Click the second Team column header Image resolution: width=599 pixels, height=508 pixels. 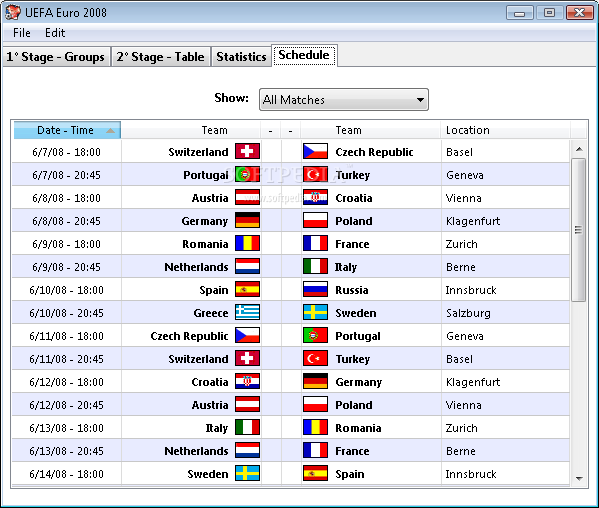tap(371, 130)
